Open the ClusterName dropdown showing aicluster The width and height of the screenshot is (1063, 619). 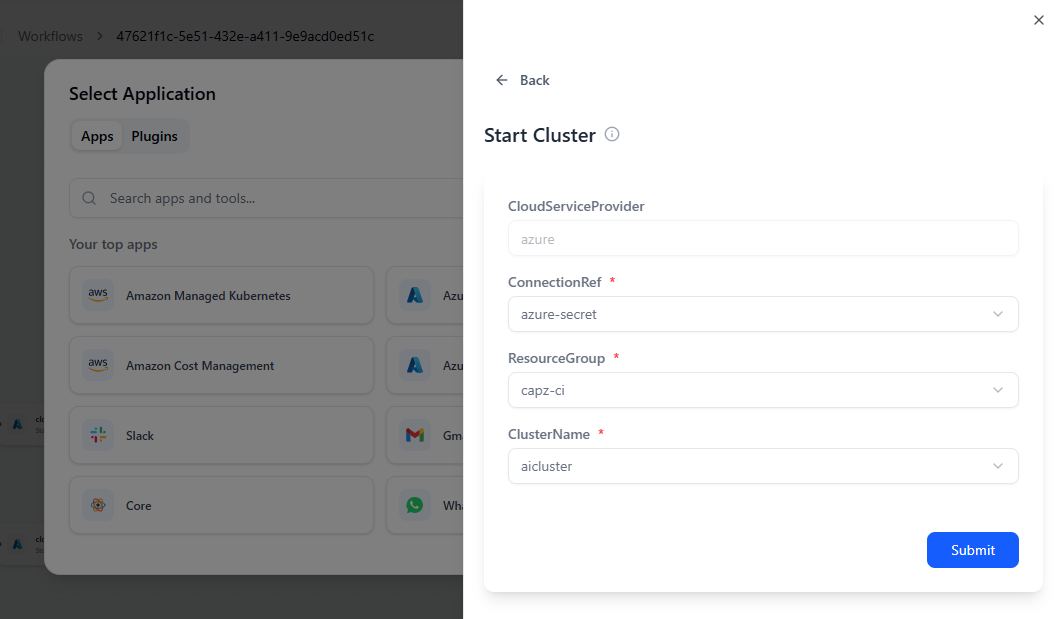762,466
